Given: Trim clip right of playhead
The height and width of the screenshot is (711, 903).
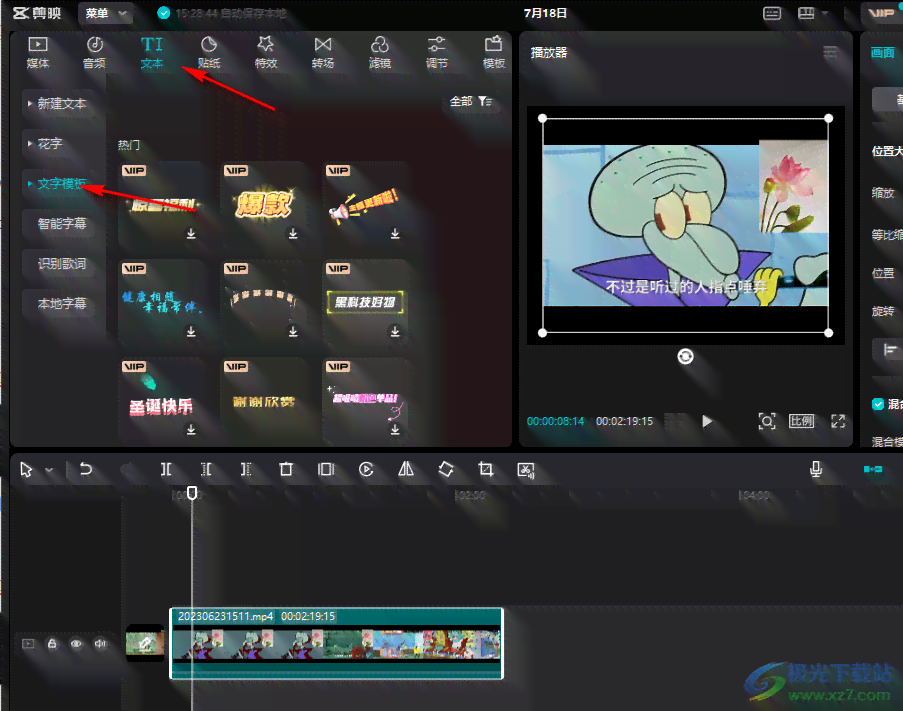Looking at the screenshot, I should (x=246, y=469).
